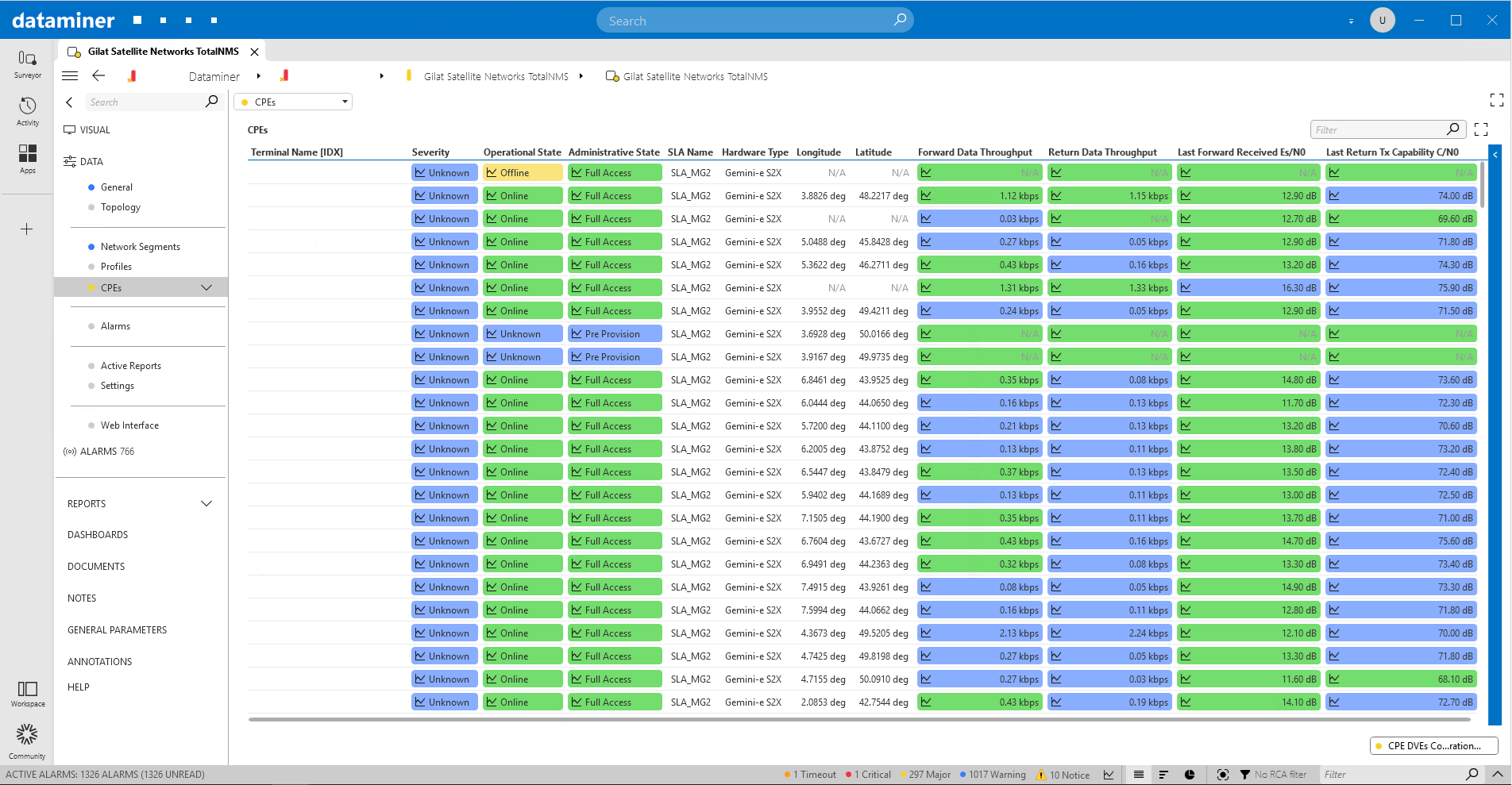1512x785 pixels.
Task: Click the main Search field in header
Action: pos(754,21)
